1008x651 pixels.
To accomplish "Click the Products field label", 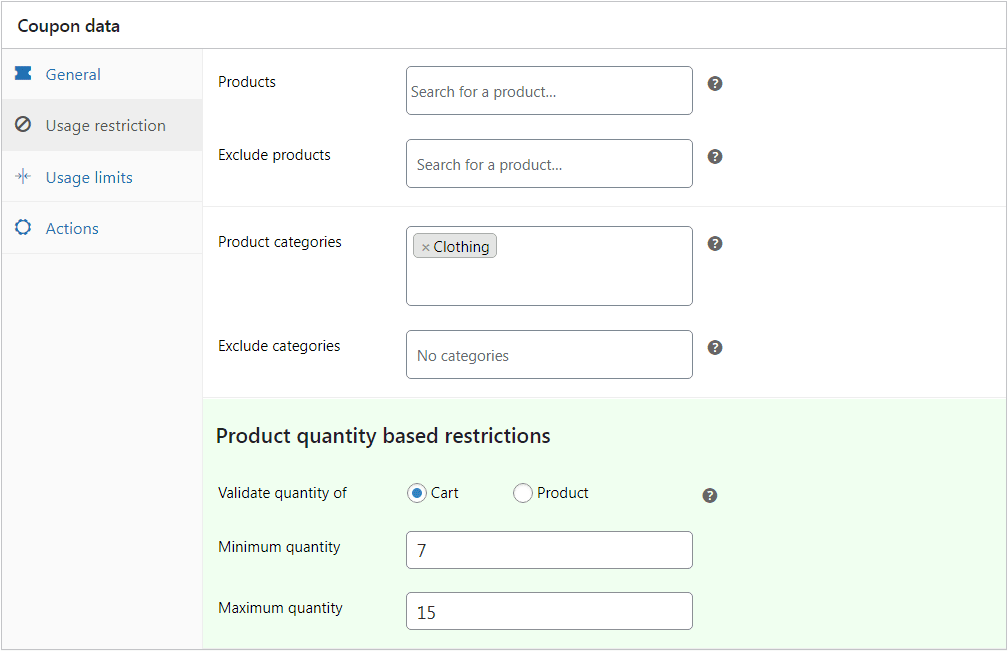I will click(x=247, y=82).
